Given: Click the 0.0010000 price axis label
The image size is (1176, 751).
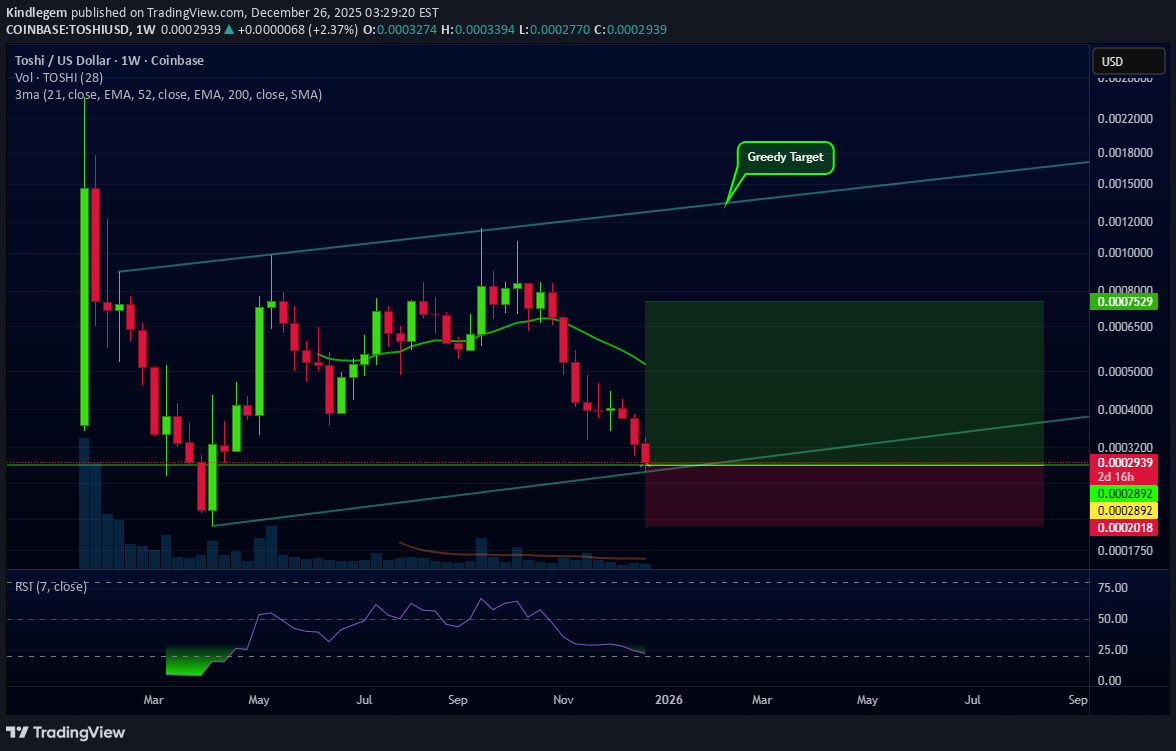Looking at the screenshot, I should [1125, 253].
